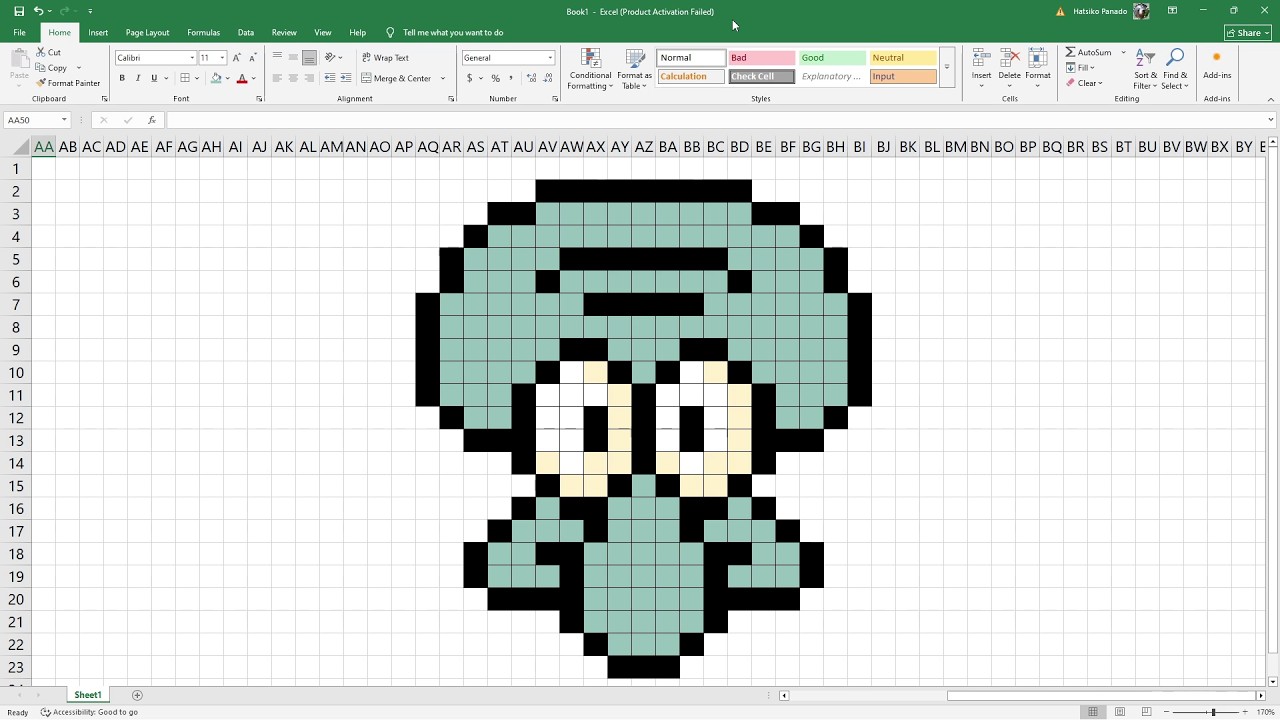Click the Cut scissors button

click(x=49, y=52)
